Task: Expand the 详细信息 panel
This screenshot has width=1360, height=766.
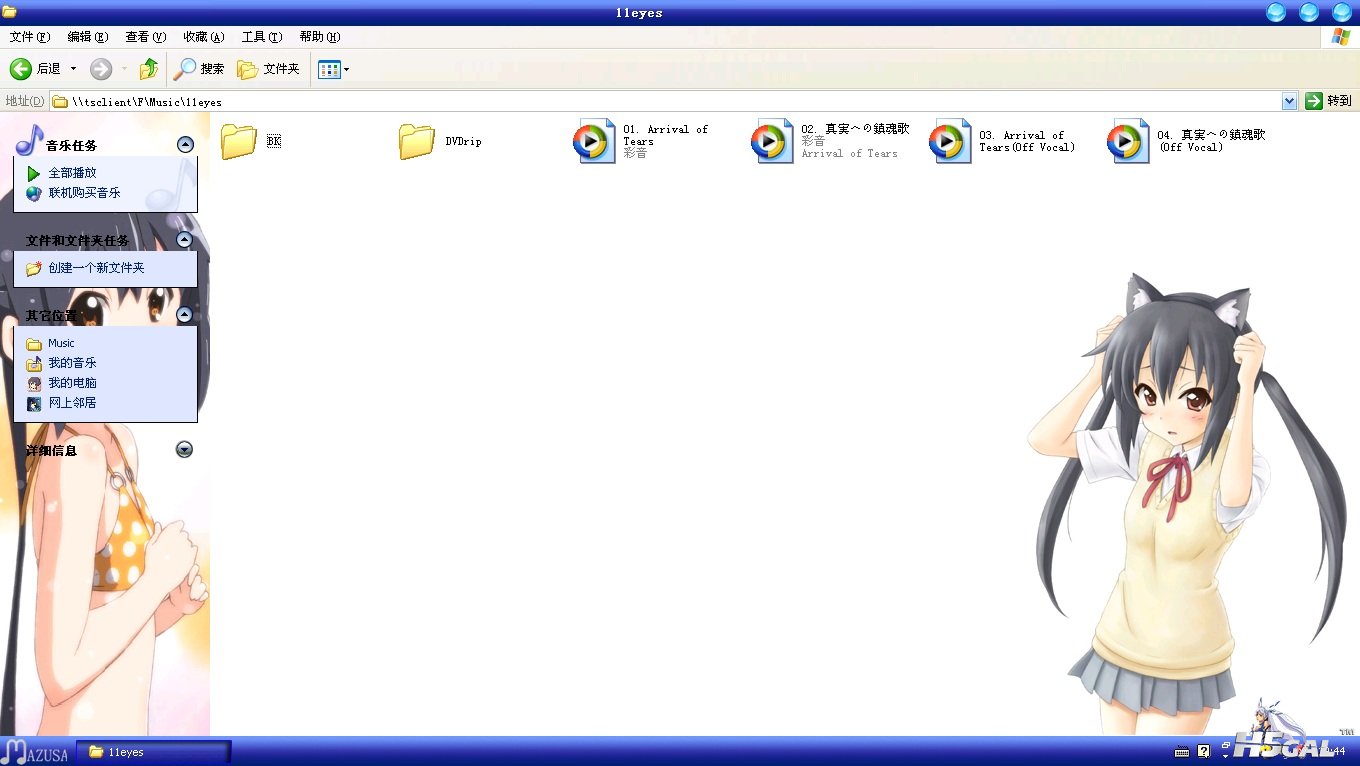Action: 184,450
